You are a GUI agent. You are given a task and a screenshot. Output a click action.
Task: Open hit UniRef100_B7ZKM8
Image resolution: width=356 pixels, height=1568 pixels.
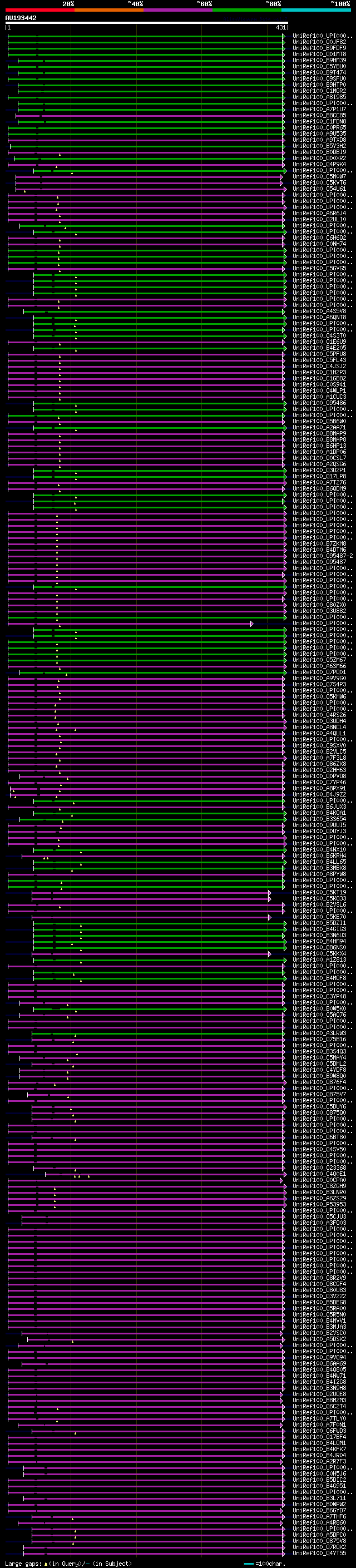319,543
